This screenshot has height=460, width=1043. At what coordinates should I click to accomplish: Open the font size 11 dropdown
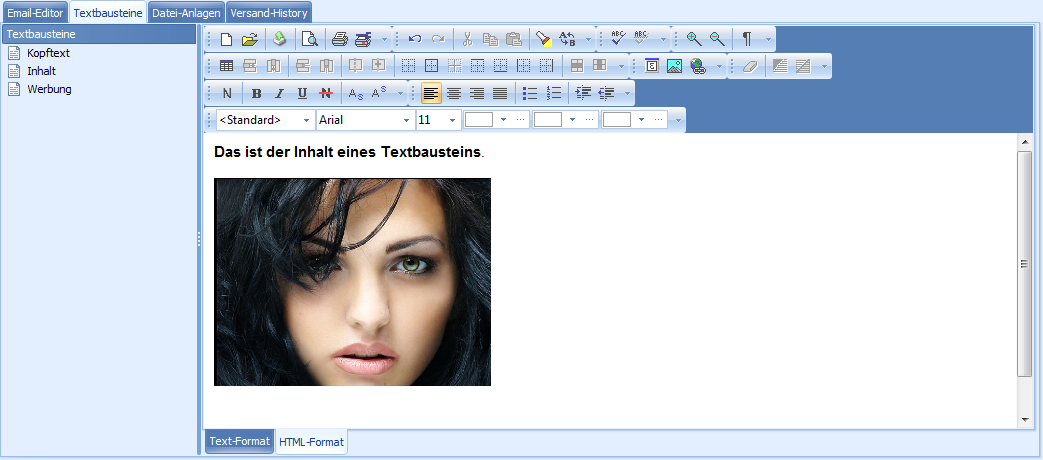(x=452, y=120)
